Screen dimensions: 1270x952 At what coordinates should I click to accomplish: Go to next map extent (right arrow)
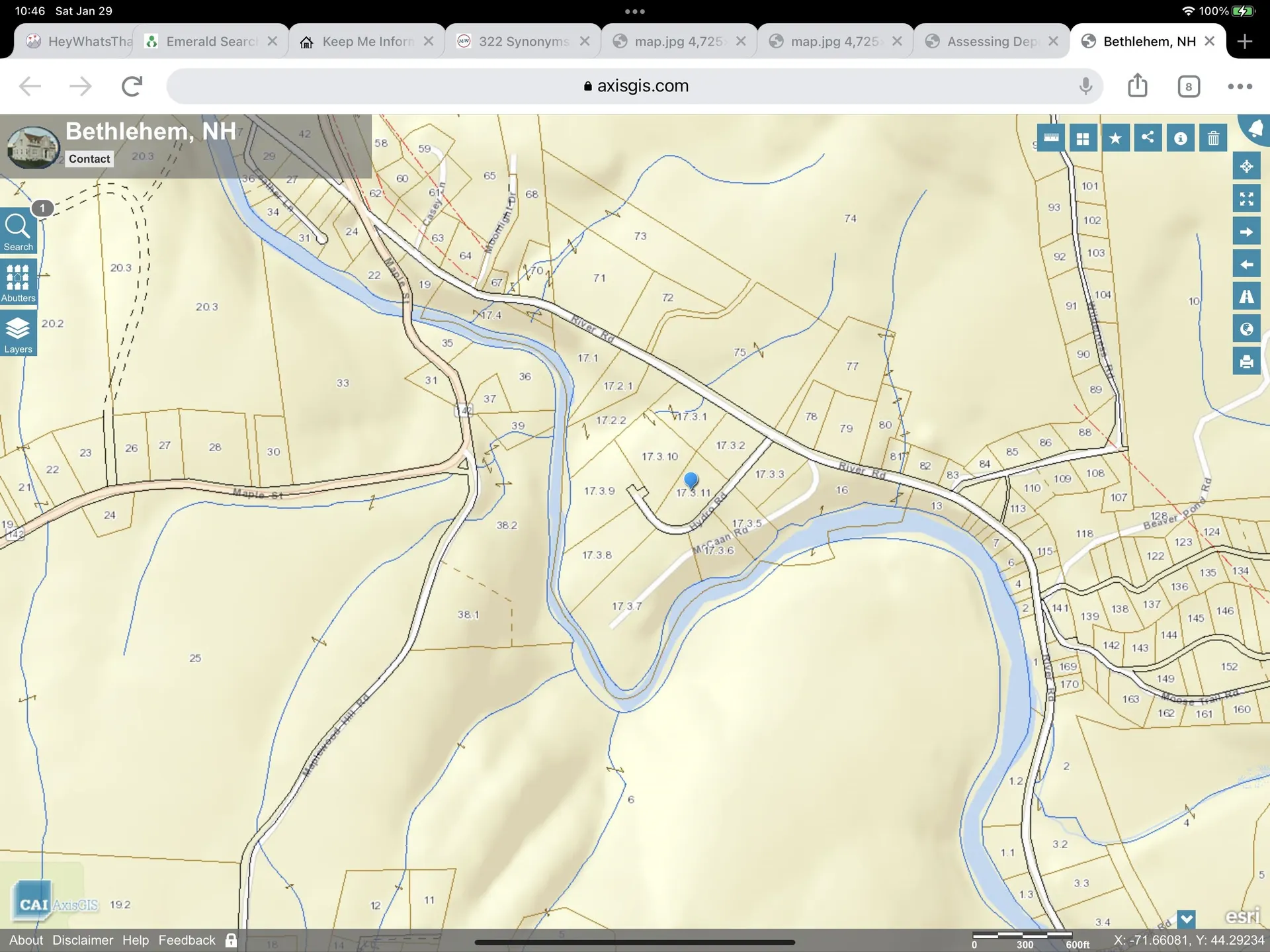[1247, 232]
